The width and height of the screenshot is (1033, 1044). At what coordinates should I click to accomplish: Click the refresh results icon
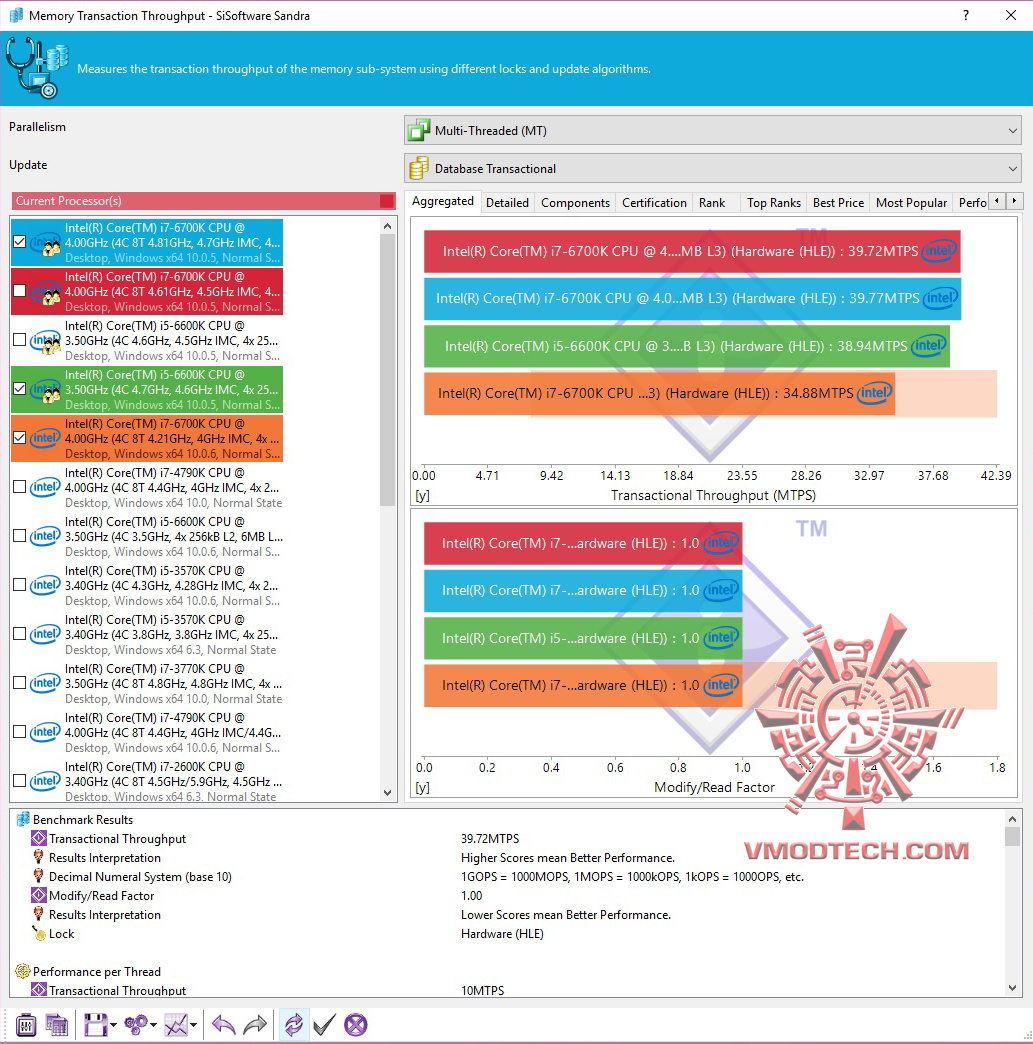coord(294,1025)
